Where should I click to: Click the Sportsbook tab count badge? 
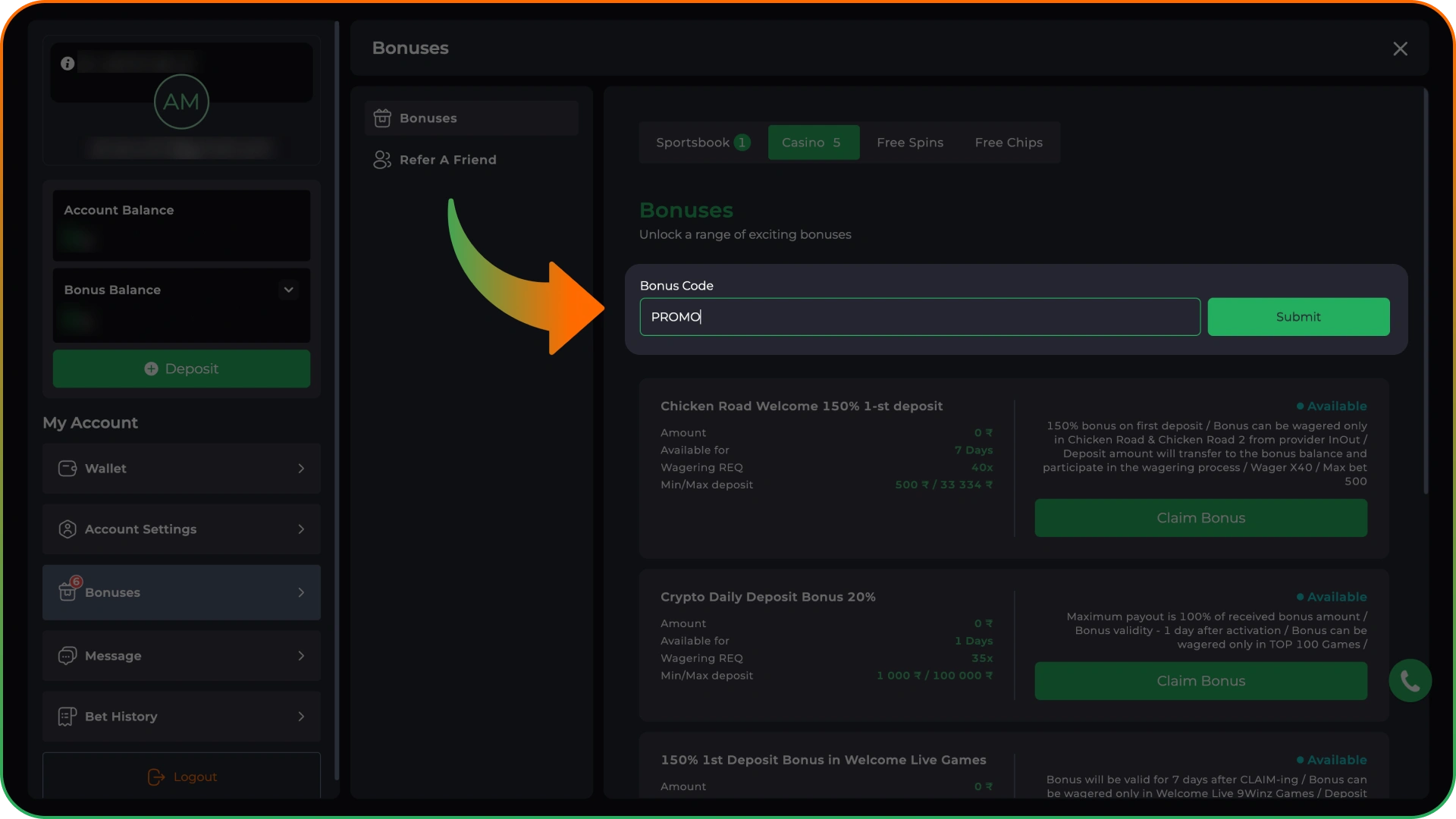(x=742, y=143)
